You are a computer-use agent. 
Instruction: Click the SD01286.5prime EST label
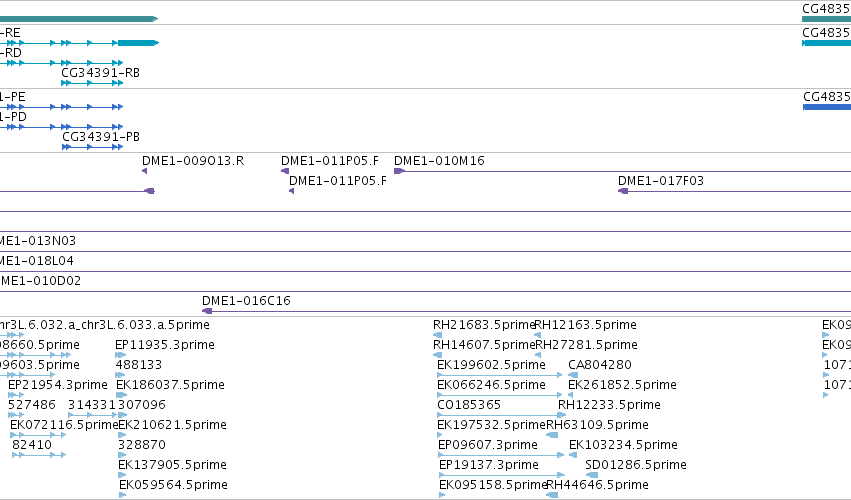pyautogui.click(x=636, y=465)
